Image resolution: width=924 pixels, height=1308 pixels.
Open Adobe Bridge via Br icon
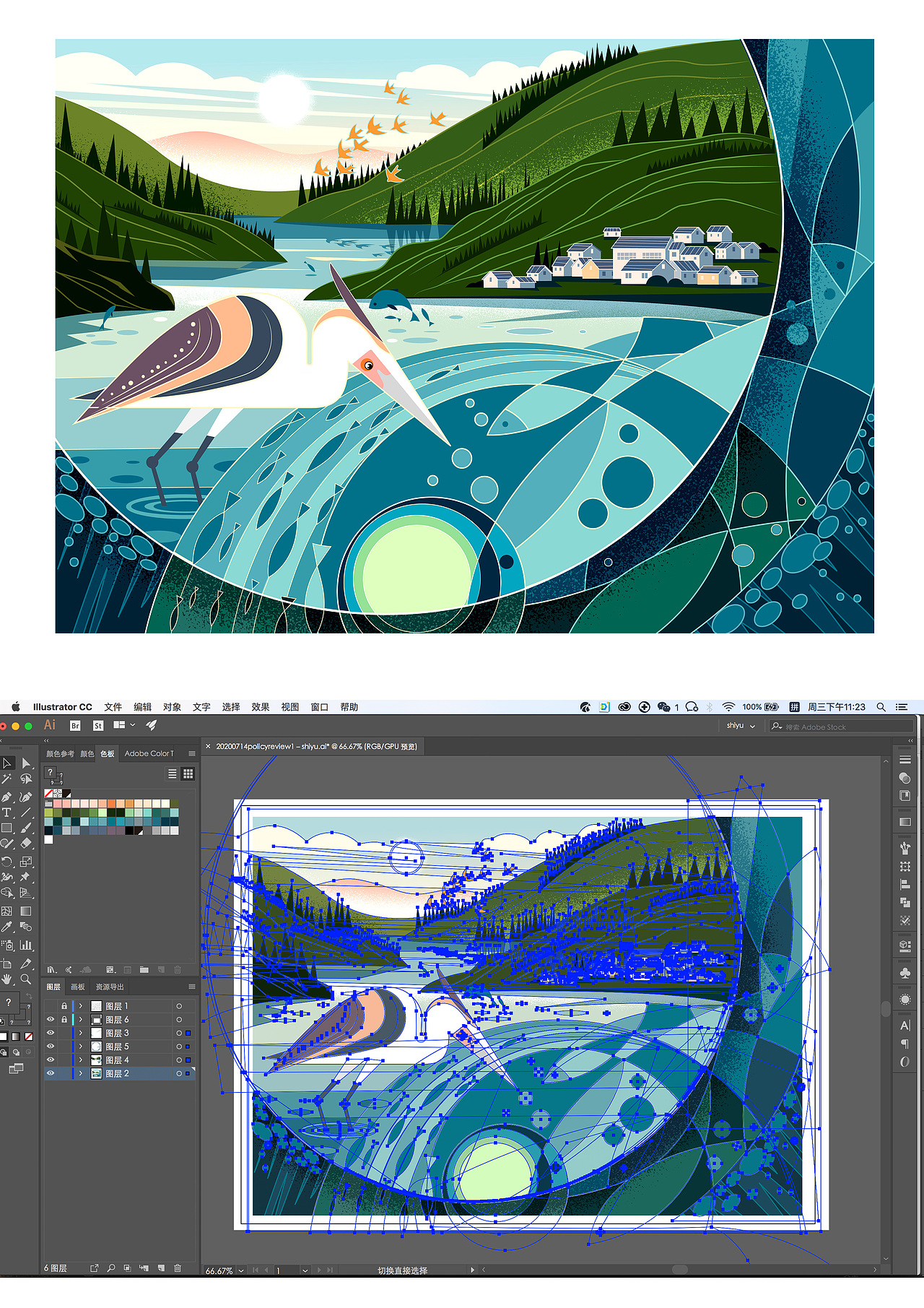pos(75,725)
